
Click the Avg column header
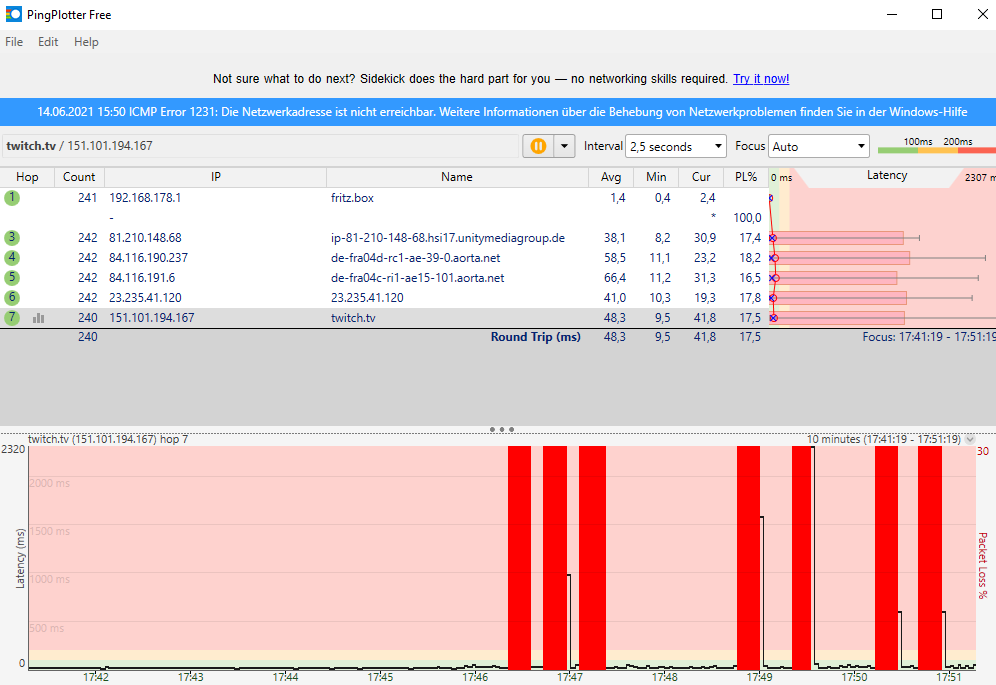(611, 177)
